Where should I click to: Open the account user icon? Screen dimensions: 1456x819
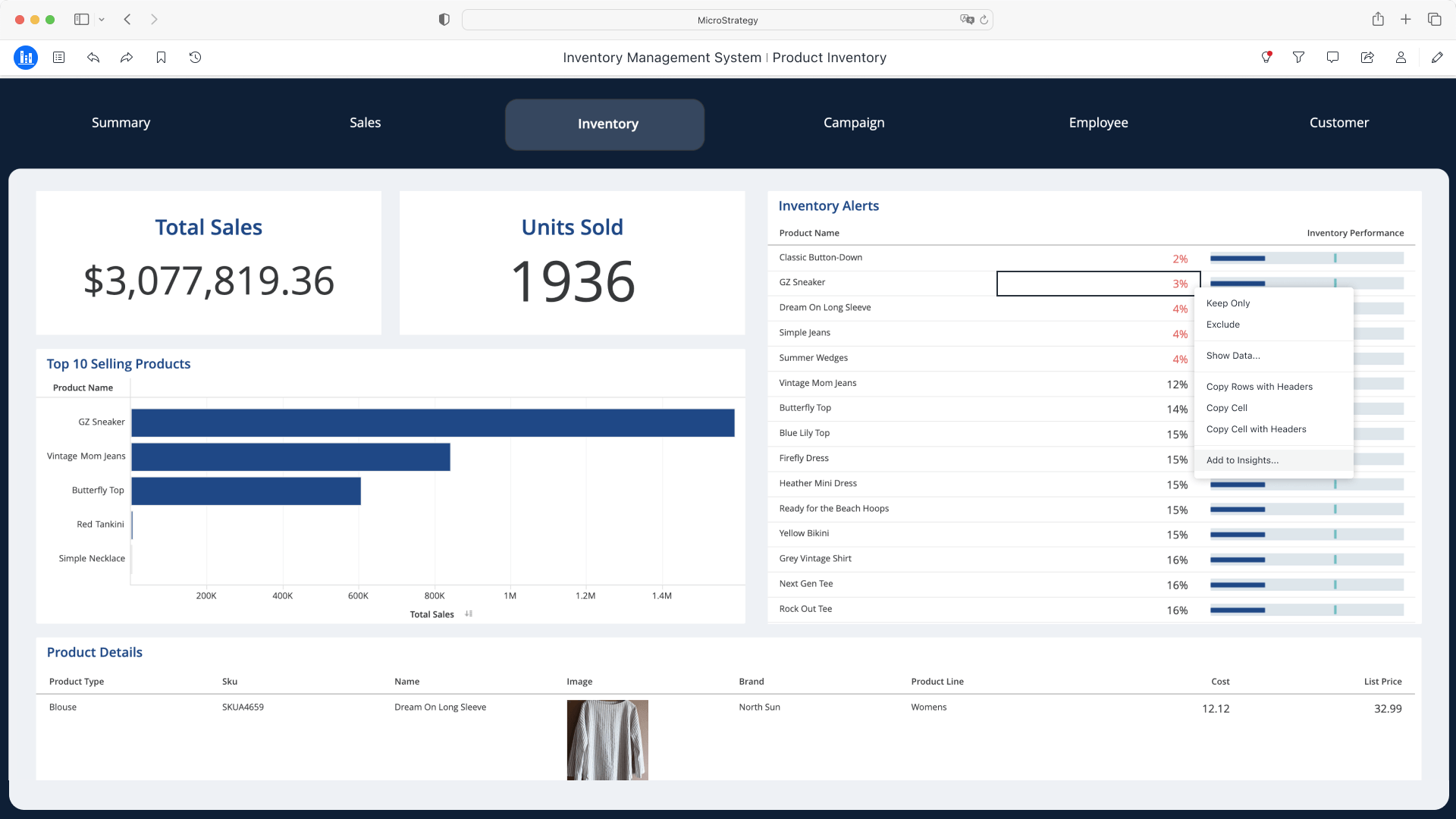[1401, 58]
